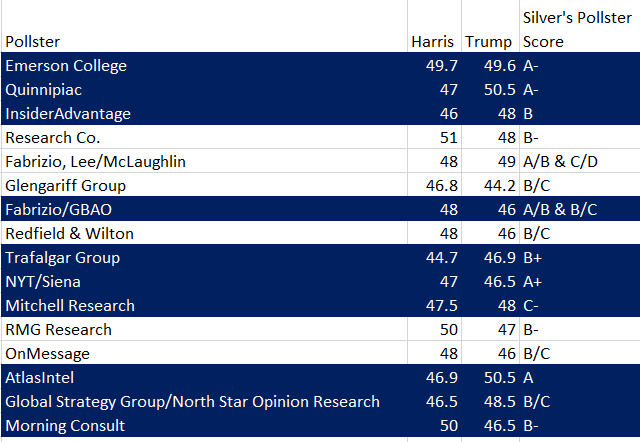Click the InsiderAdvantage pollster cell
This screenshot has height=442, width=640.
pyautogui.click(x=204, y=113)
